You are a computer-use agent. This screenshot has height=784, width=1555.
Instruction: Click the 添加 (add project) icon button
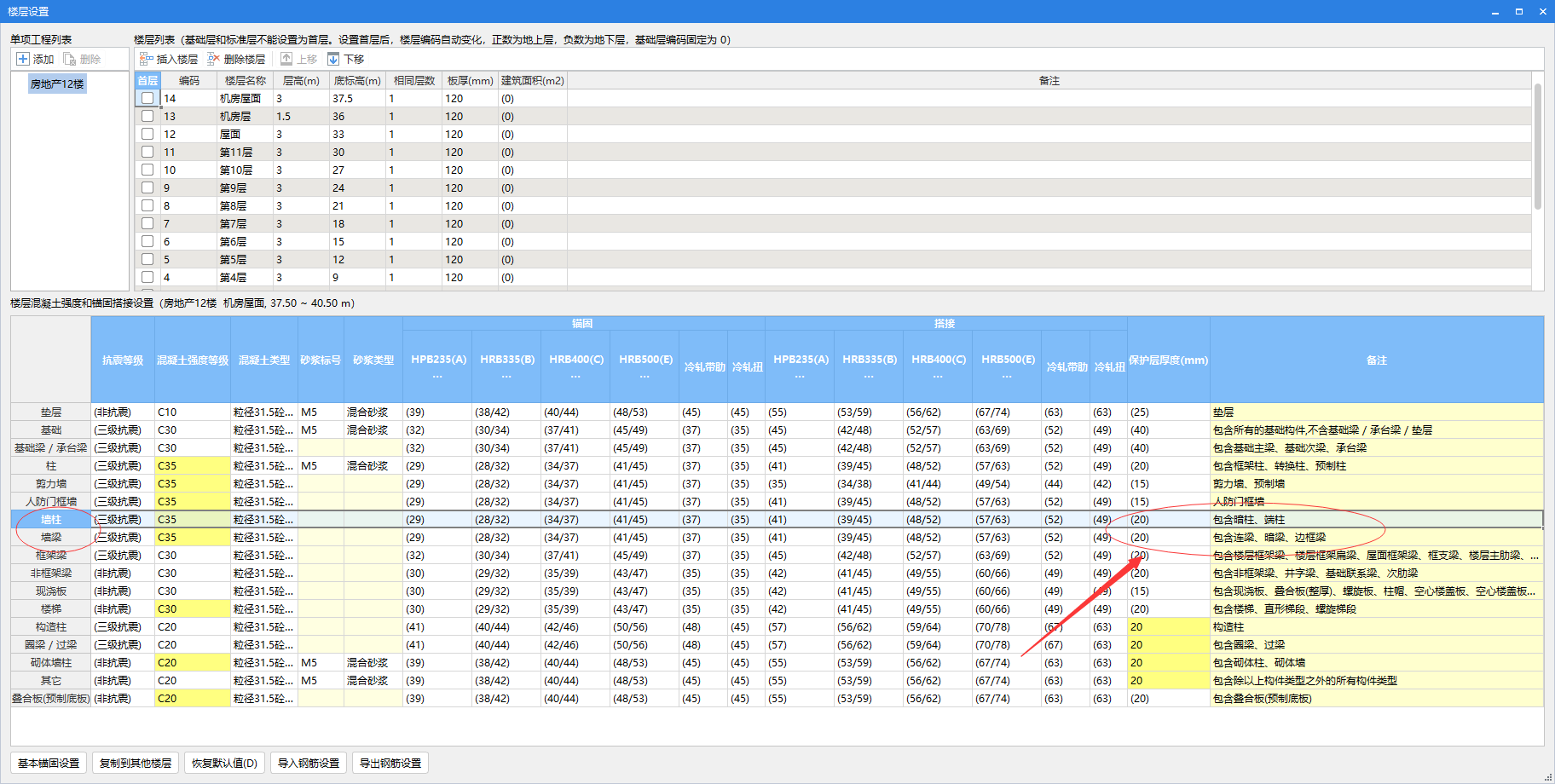(x=35, y=59)
